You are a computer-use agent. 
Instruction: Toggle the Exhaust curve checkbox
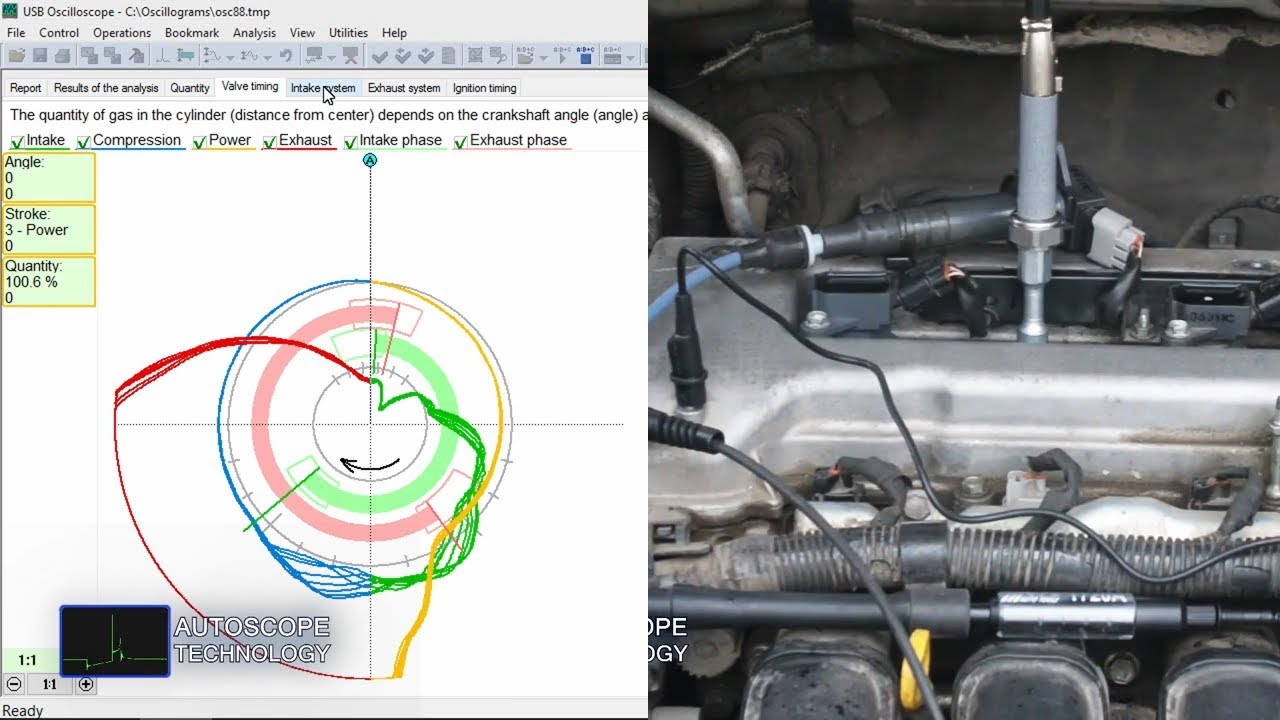(269, 142)
